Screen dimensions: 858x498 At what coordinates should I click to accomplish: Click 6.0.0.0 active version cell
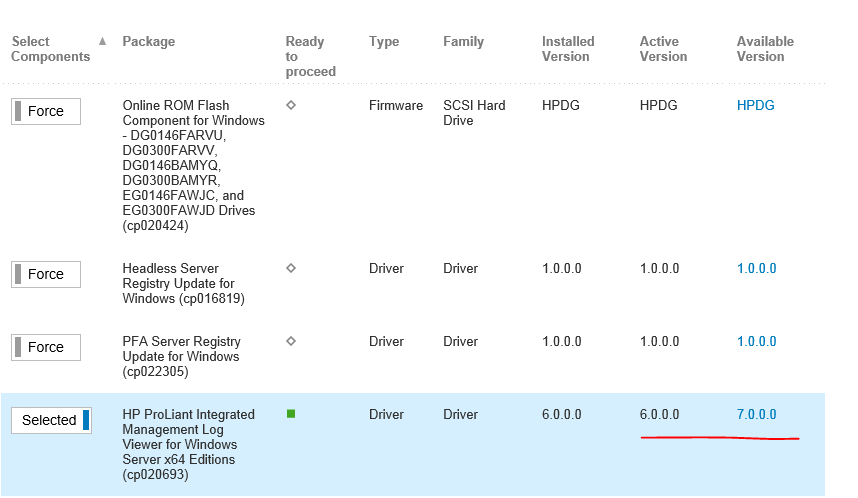pos(659,414)
